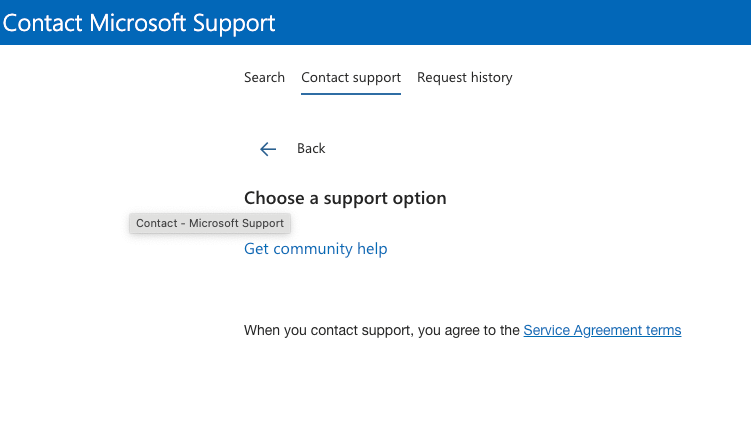The height and width of the screenshot is (427, 751).
Task: Click the left-pointing back arrow icon
Action: (267, 149)
